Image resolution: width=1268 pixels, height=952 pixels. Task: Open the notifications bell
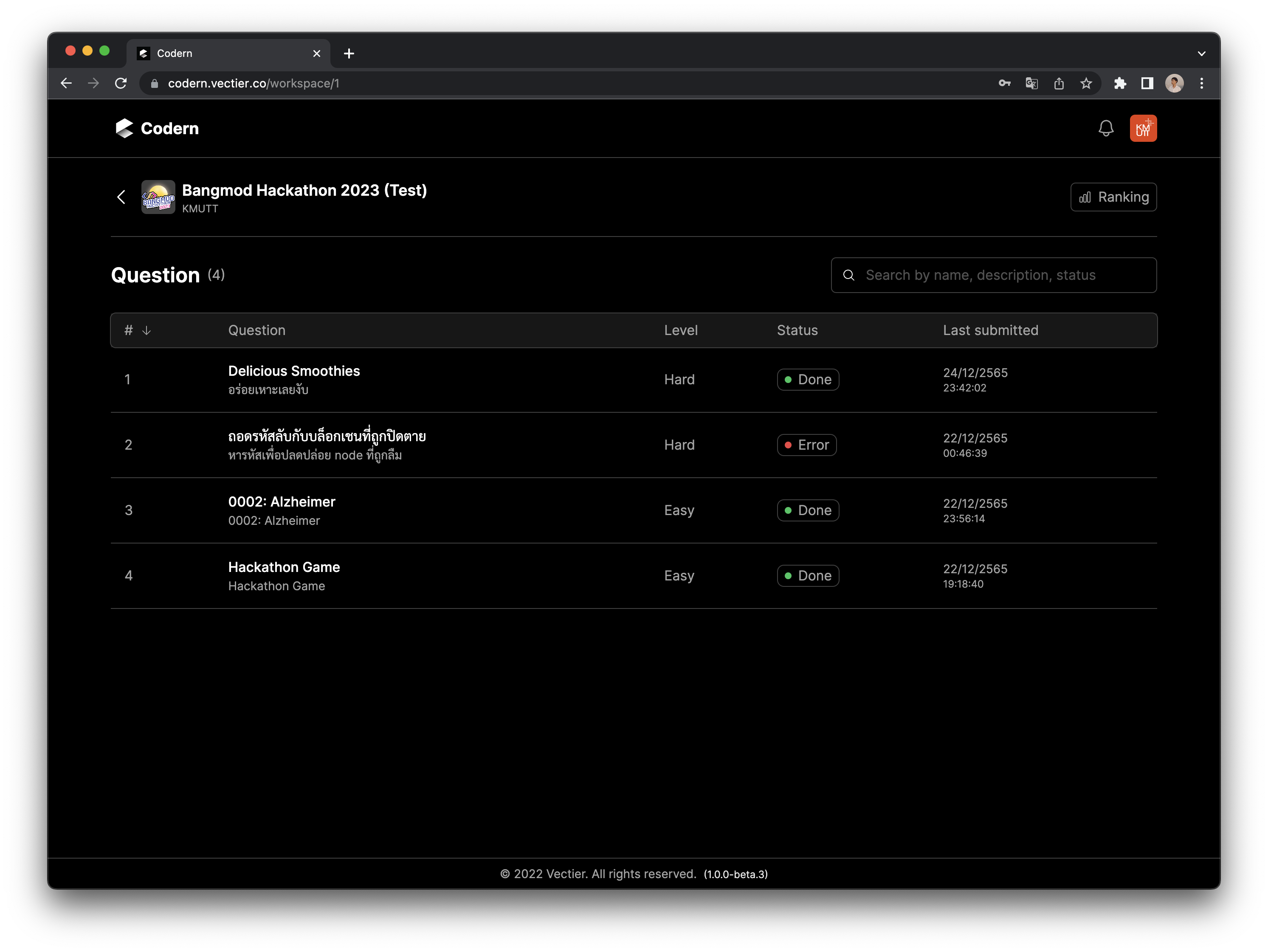click(1105, 128)
